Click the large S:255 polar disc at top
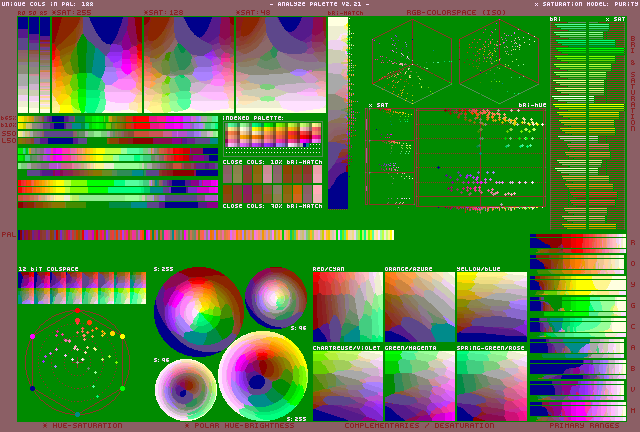This screenshot has width=640, height=432. (198, 310)
